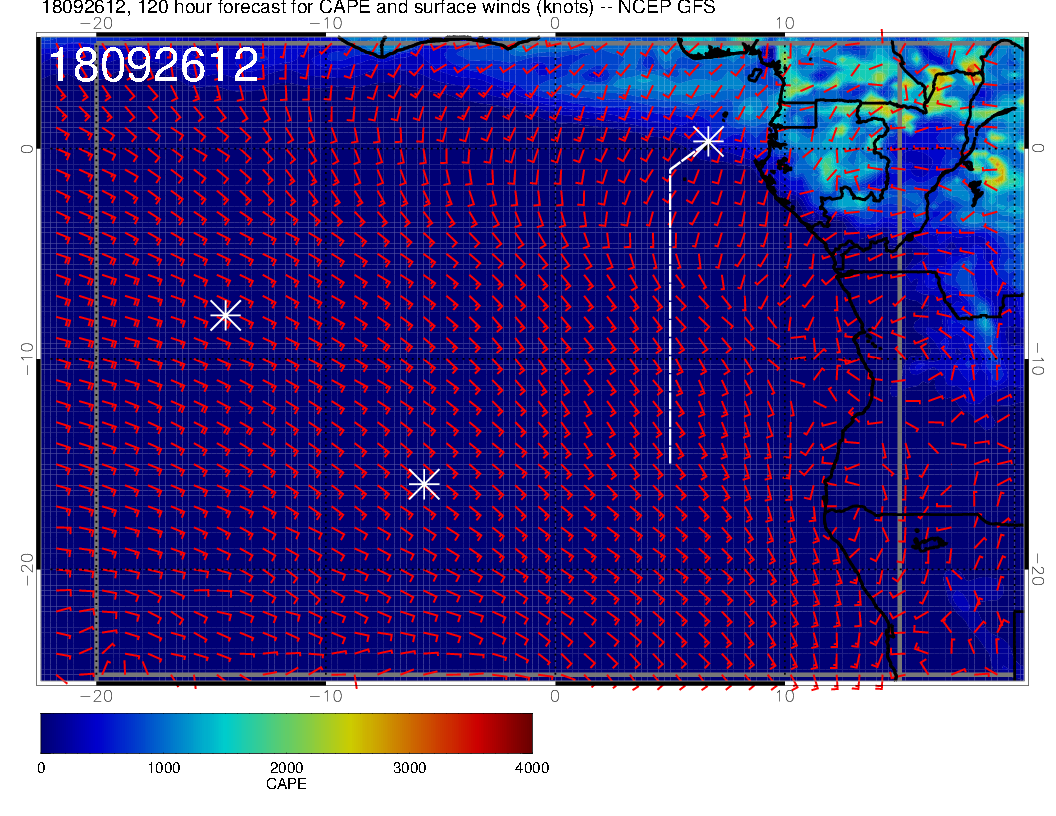
Task: Click the southernmost white asterisk marker
Action: pos(424,484)
